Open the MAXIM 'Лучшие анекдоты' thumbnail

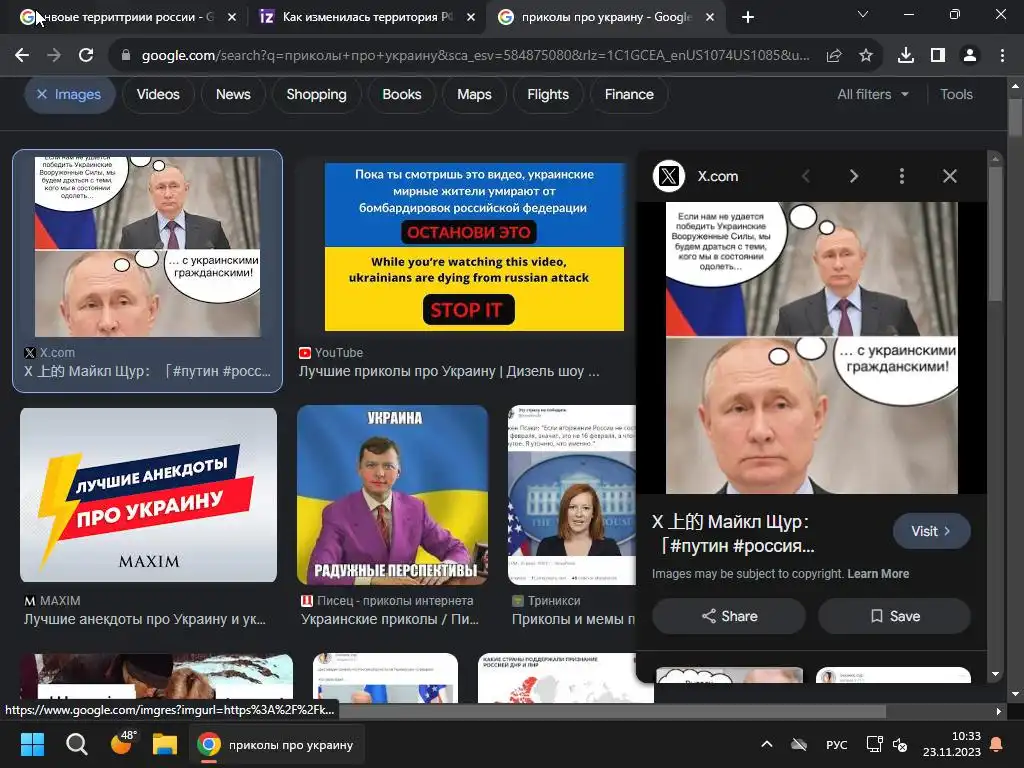[148, 495]
